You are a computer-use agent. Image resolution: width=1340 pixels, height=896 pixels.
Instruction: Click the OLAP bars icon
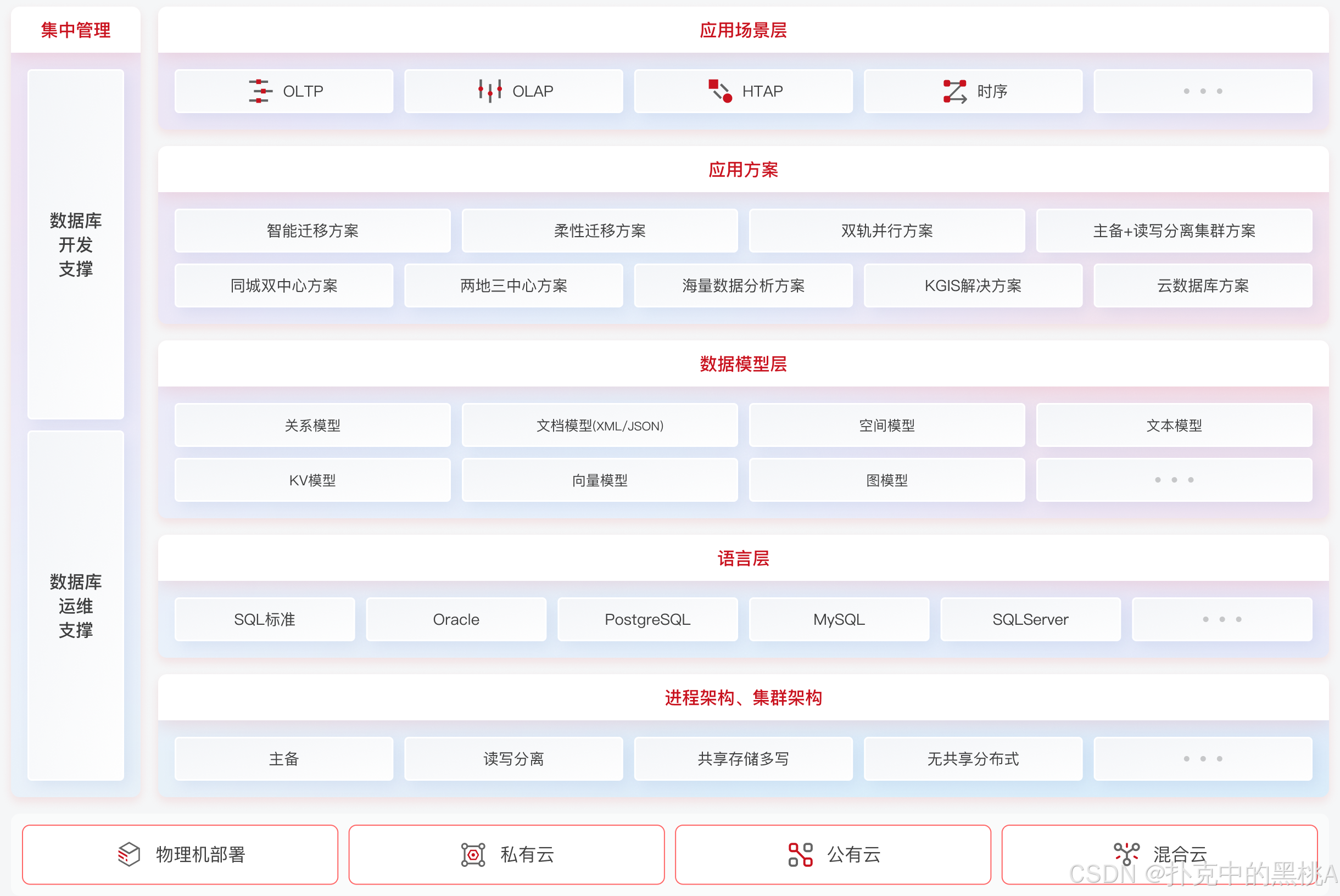pos(490,91)
